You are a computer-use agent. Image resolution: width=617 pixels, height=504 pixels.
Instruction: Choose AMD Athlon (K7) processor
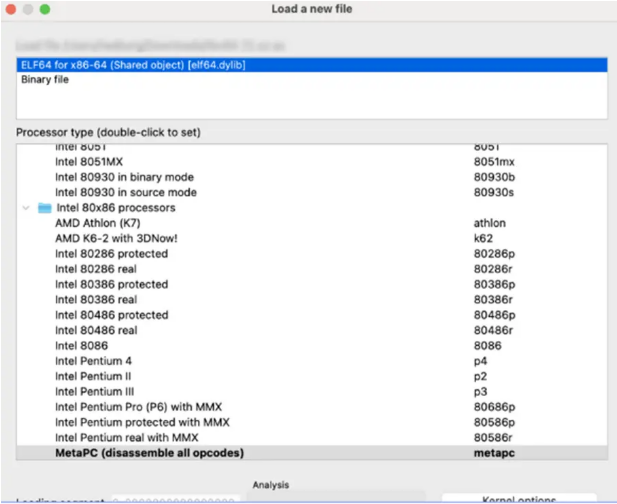coord(312,223)
